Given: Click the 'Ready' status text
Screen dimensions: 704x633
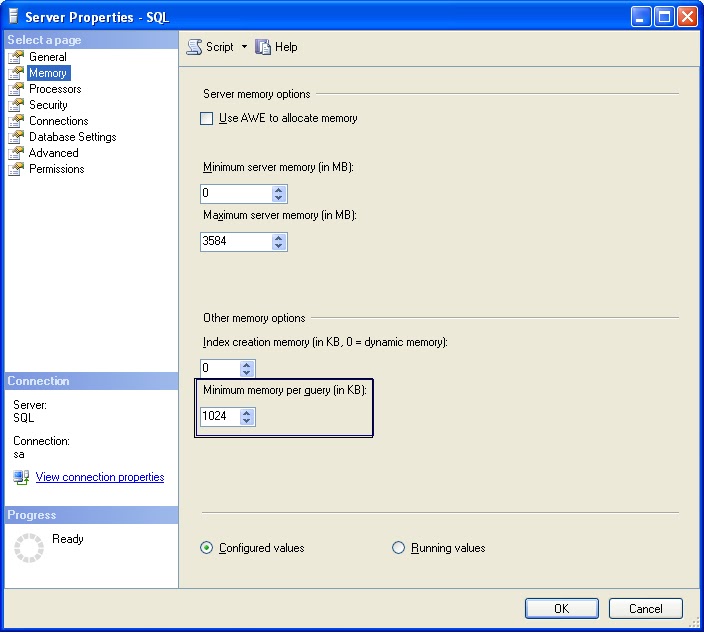Looking at the screenshot, I should tap(68, 539).
